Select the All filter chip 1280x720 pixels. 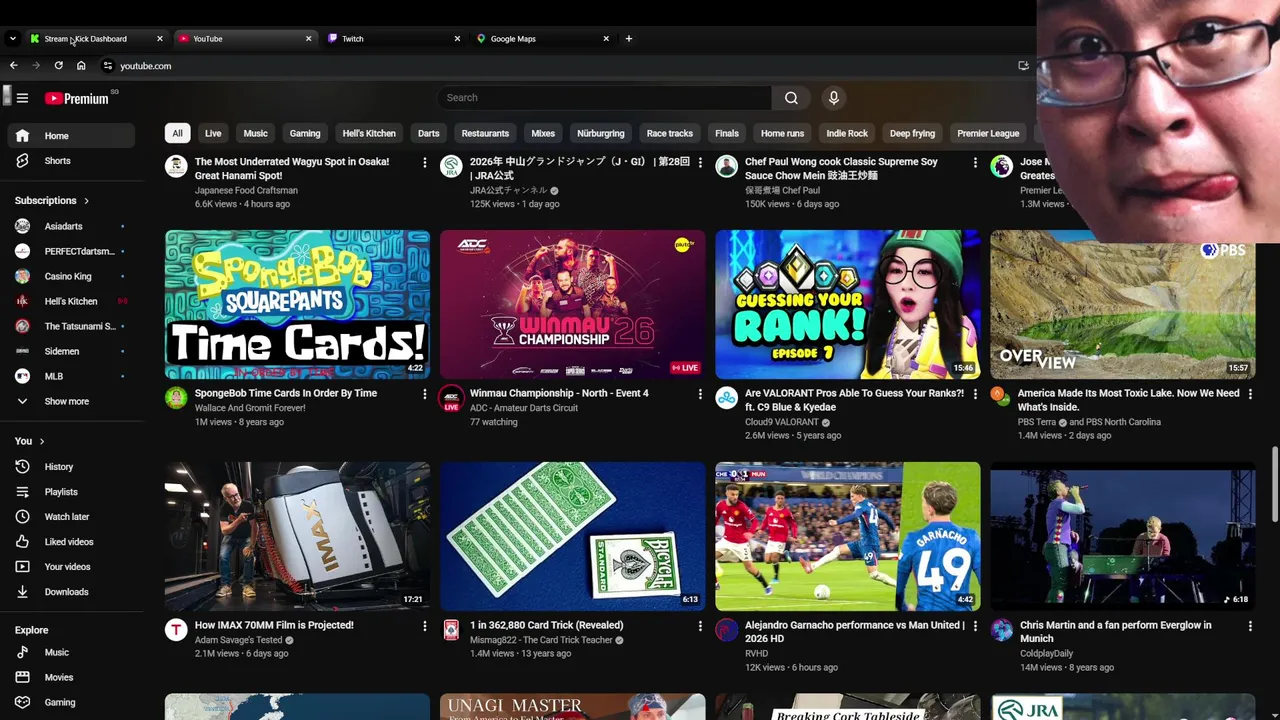pos(177,133)
